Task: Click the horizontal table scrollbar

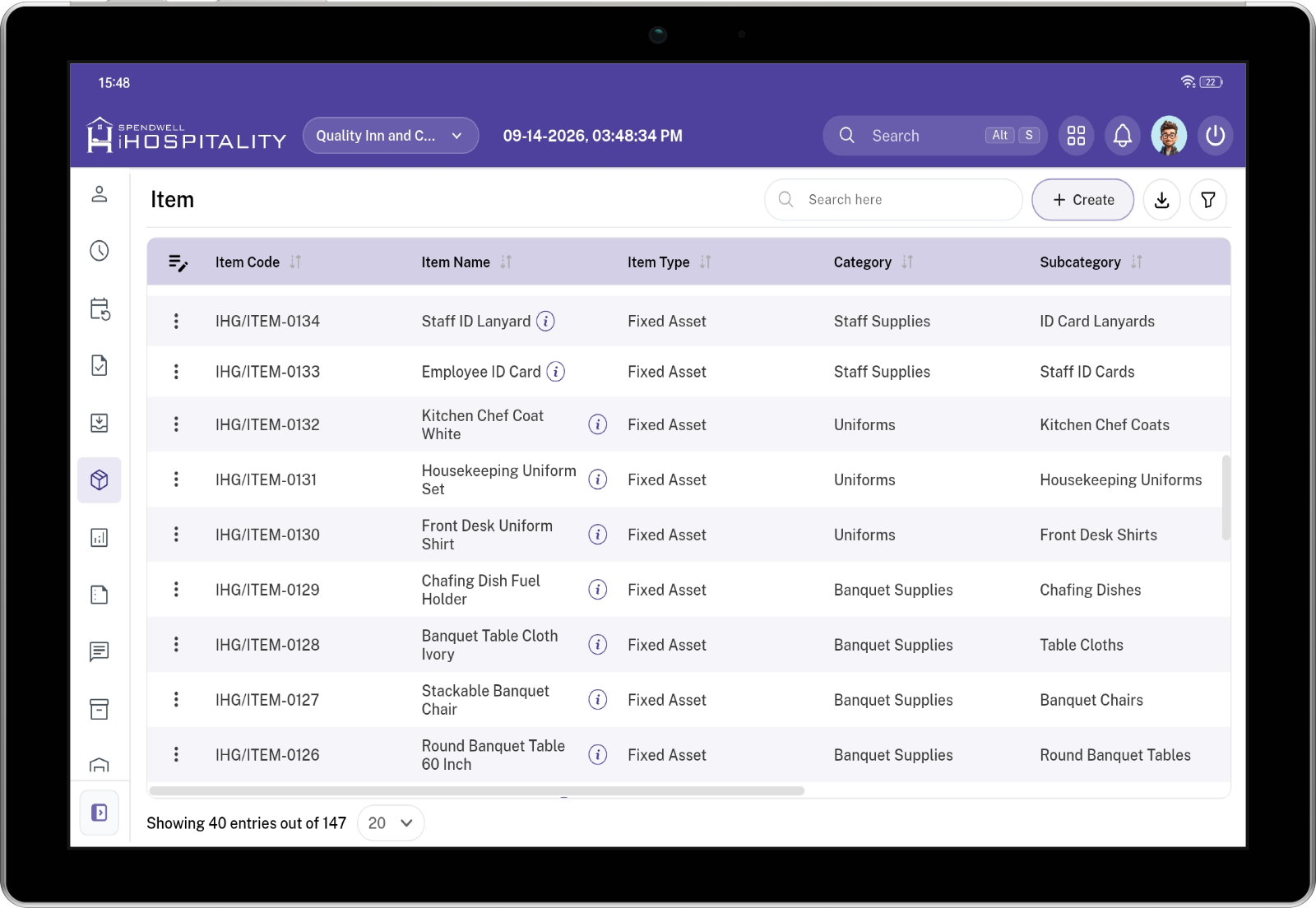Action: [477, 791]
